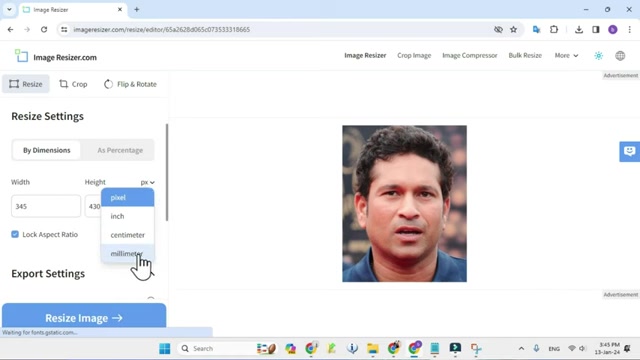Click the Width input field
640x360 pixels.
point(46,206)
